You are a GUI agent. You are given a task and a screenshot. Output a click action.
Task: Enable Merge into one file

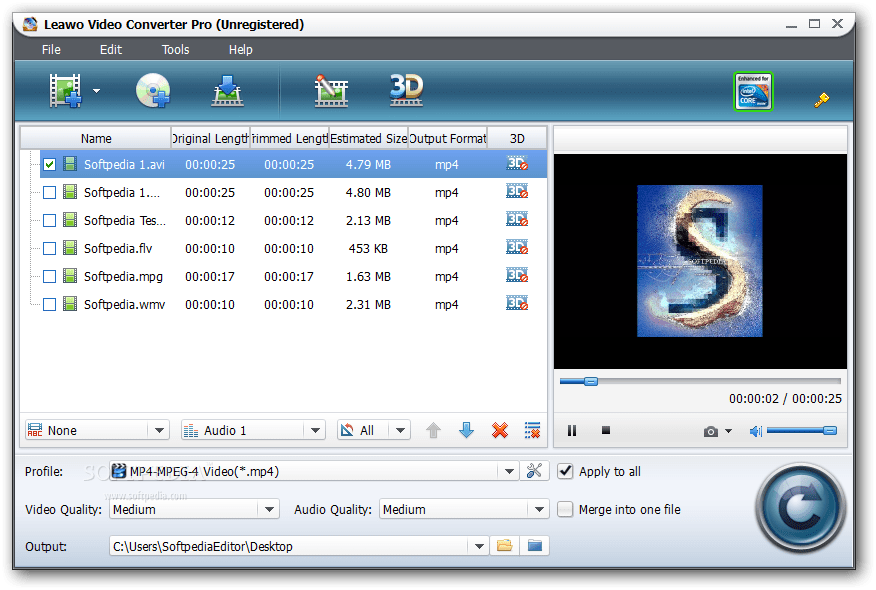click(x=565, y=509)
